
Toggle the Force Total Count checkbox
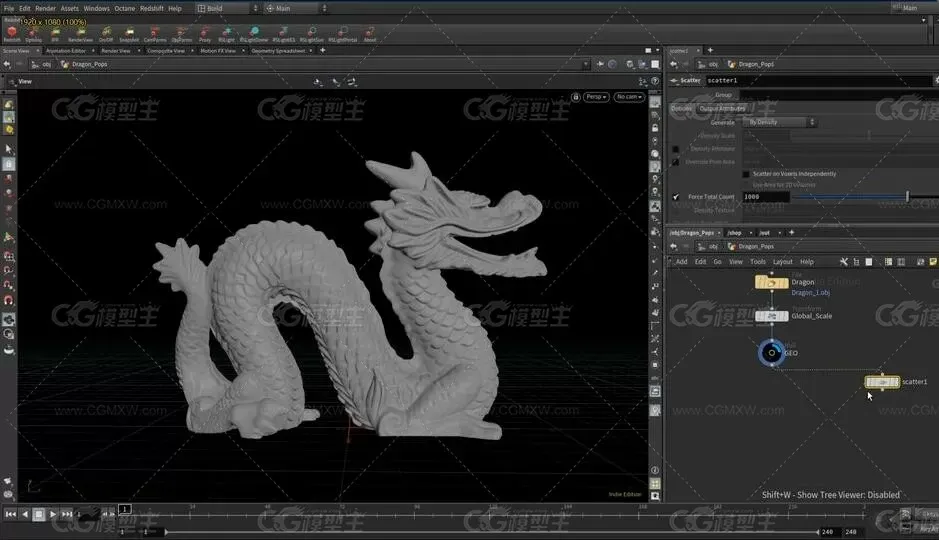[x=676, y=196]
